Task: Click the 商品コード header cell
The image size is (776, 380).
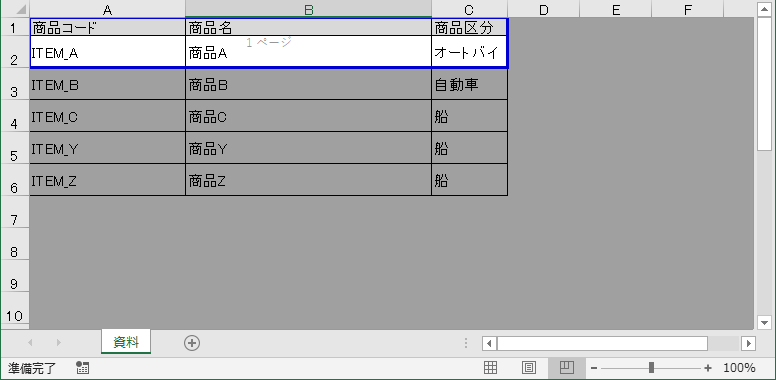Action: click(107, 27)
